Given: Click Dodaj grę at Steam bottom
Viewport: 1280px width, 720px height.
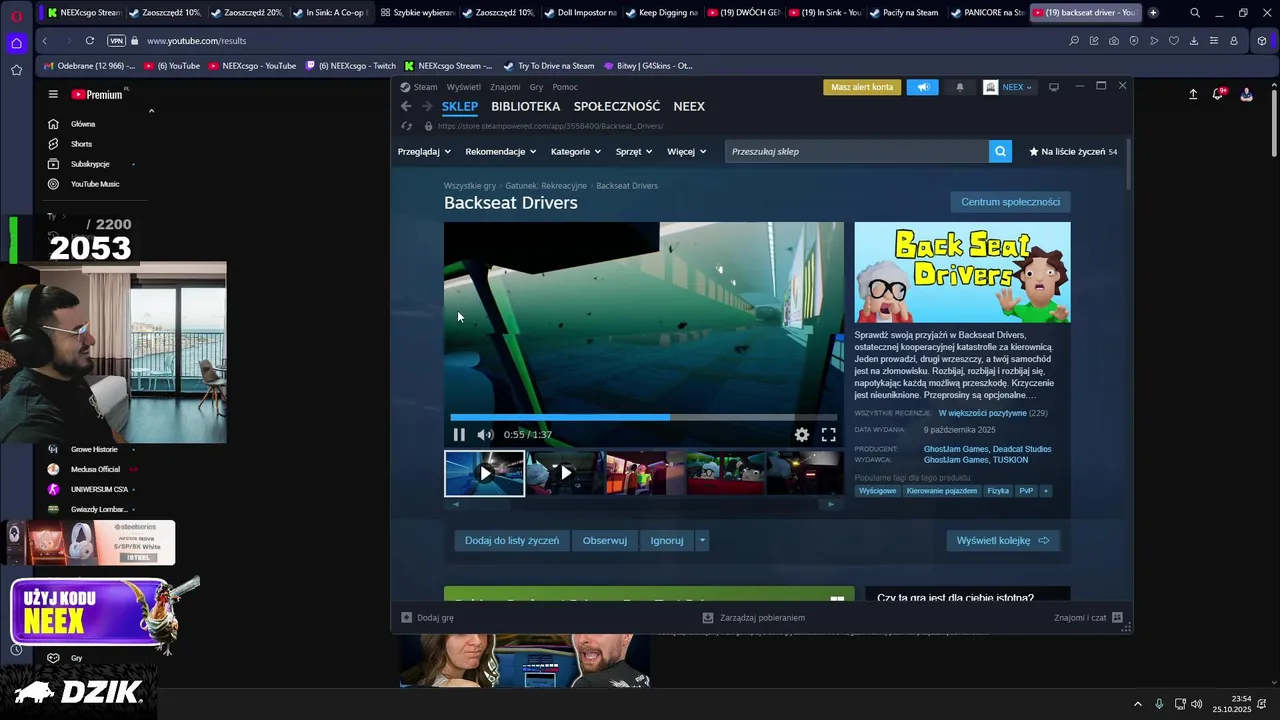Looking at the screenshot, I should coord(427,618).
